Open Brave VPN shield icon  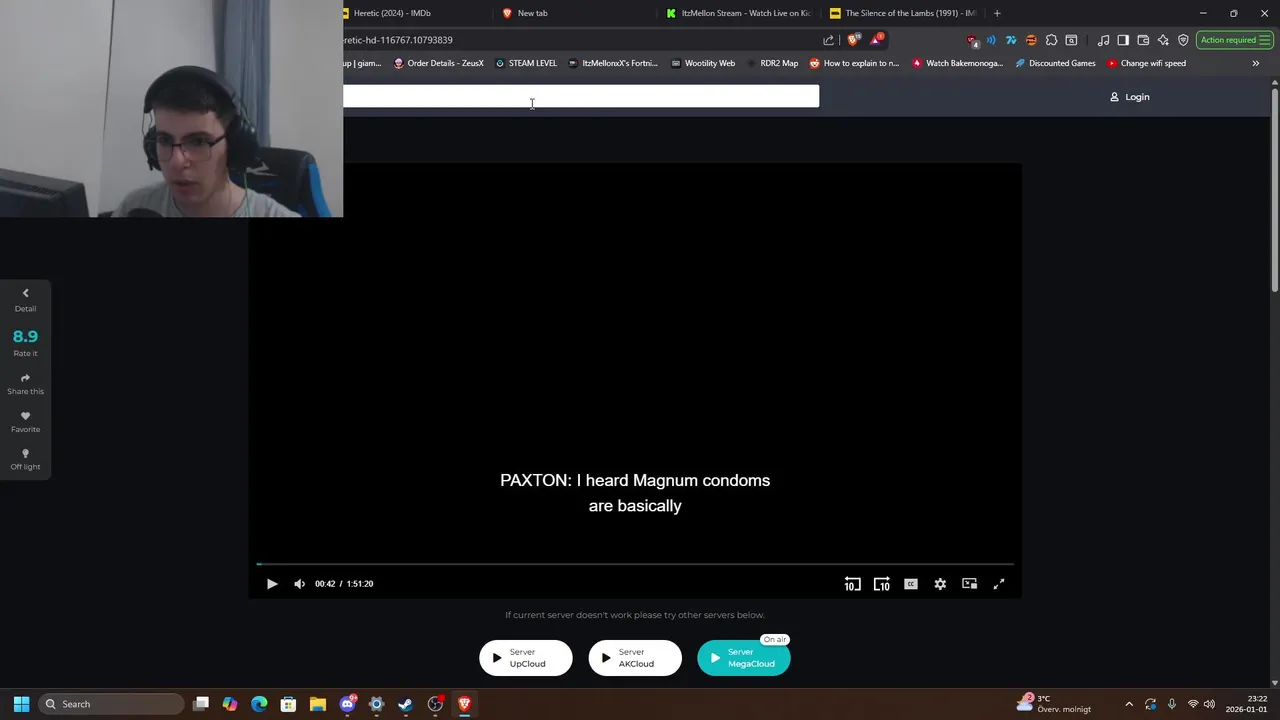coord(1183,40)
